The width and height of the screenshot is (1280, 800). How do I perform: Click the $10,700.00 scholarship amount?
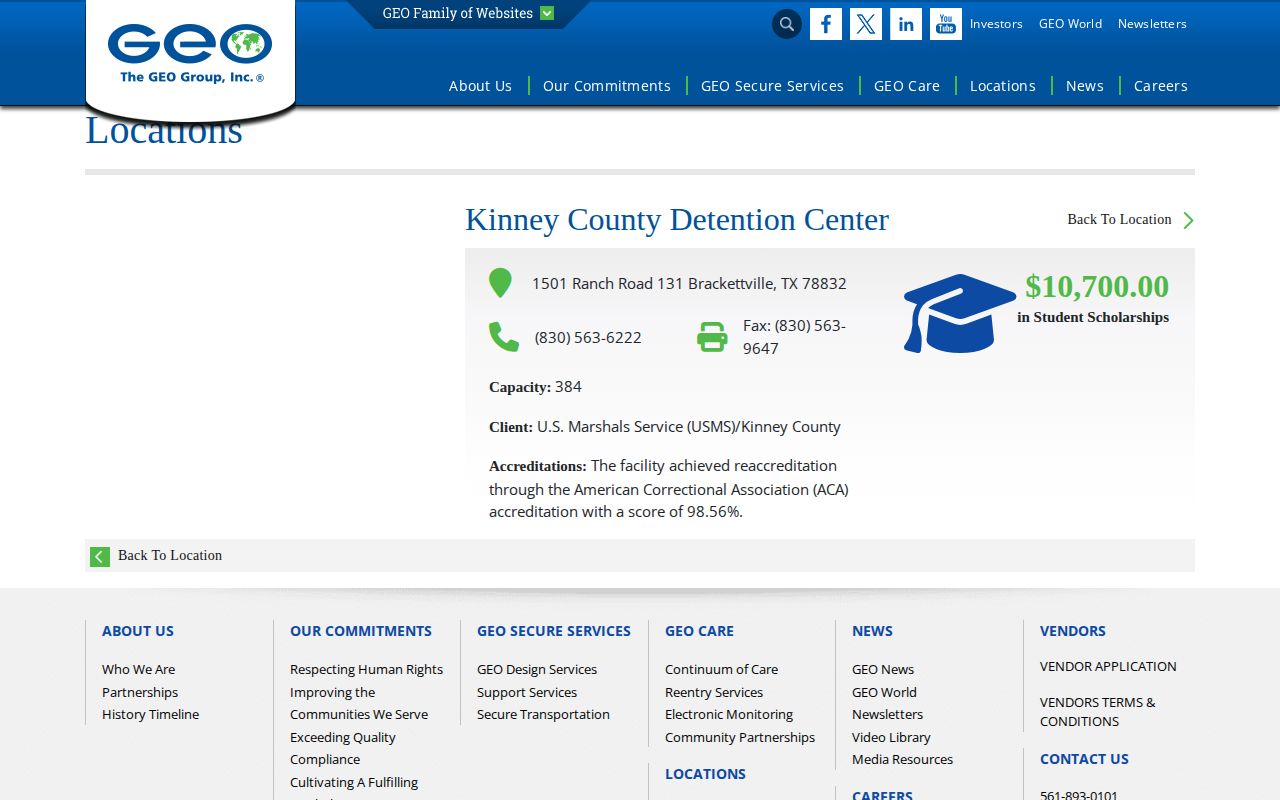pyautogui.click(x=1097, y=287)
